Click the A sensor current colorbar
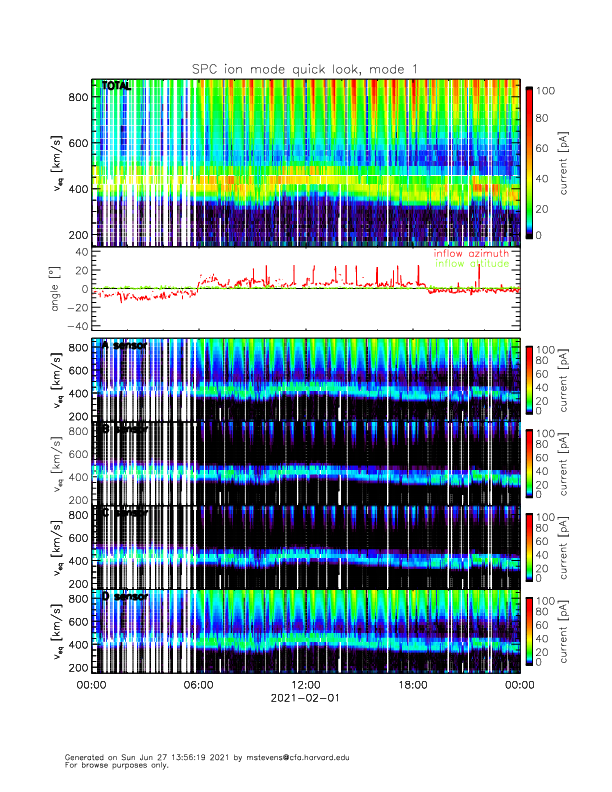The image size is (612, 792). tap(530, 379)
